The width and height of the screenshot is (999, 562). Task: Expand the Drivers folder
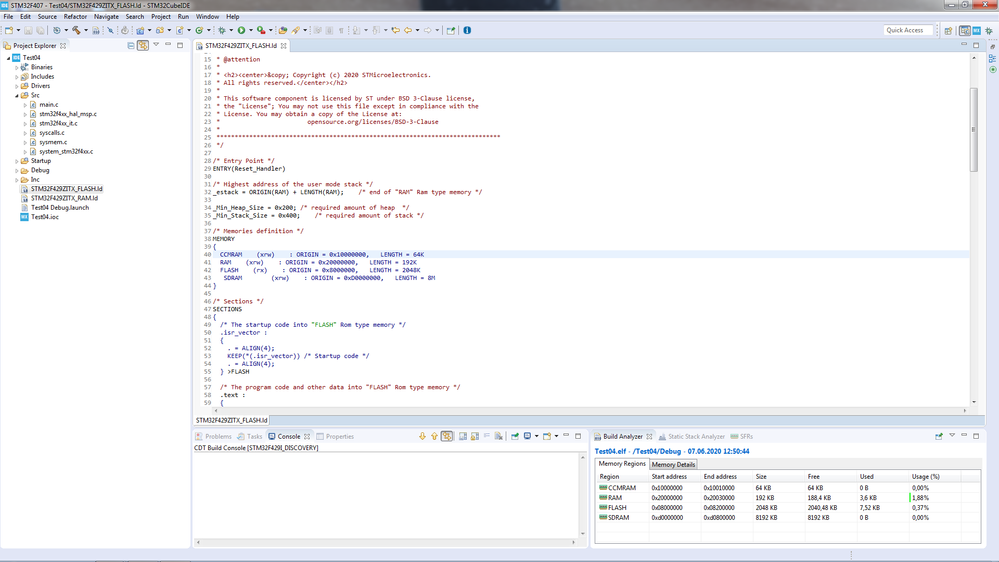pyautogui.click(x=17, y=86)
